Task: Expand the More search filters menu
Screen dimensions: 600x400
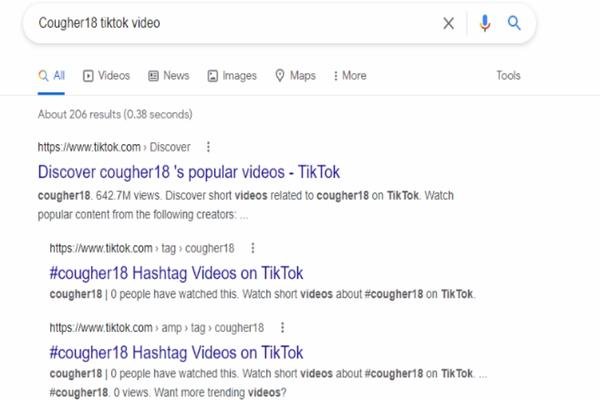Action: click(350, 76)
